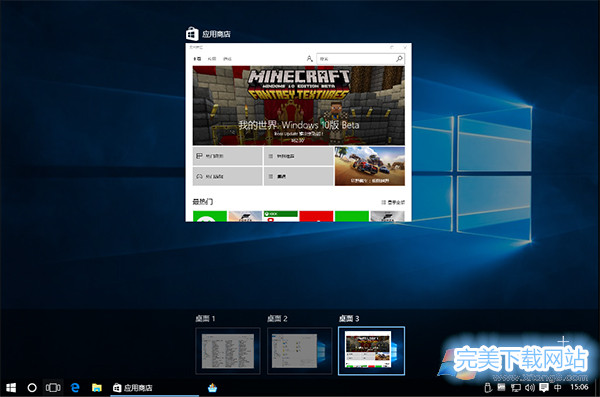Add a new virtual desktop with the plus button
The height and width of the screenshot is (397, 600).
coord(563,341)
